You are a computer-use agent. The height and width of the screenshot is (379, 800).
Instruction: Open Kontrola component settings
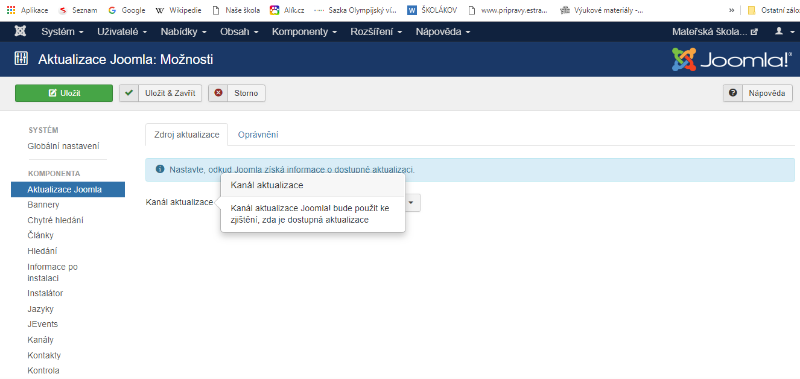point(43,370)
